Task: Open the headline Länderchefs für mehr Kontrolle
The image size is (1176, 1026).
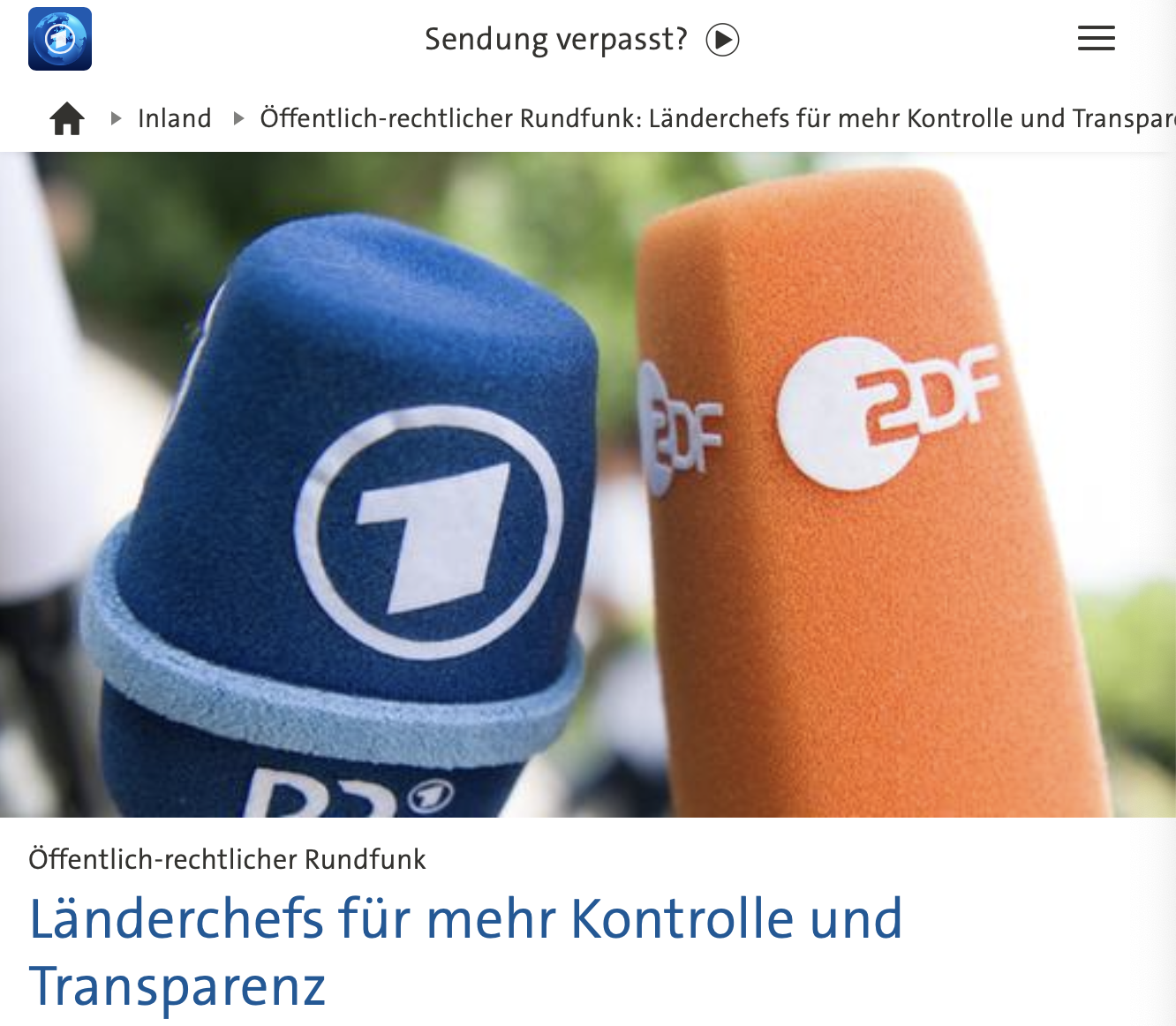Action: click(x=466, y=952)
